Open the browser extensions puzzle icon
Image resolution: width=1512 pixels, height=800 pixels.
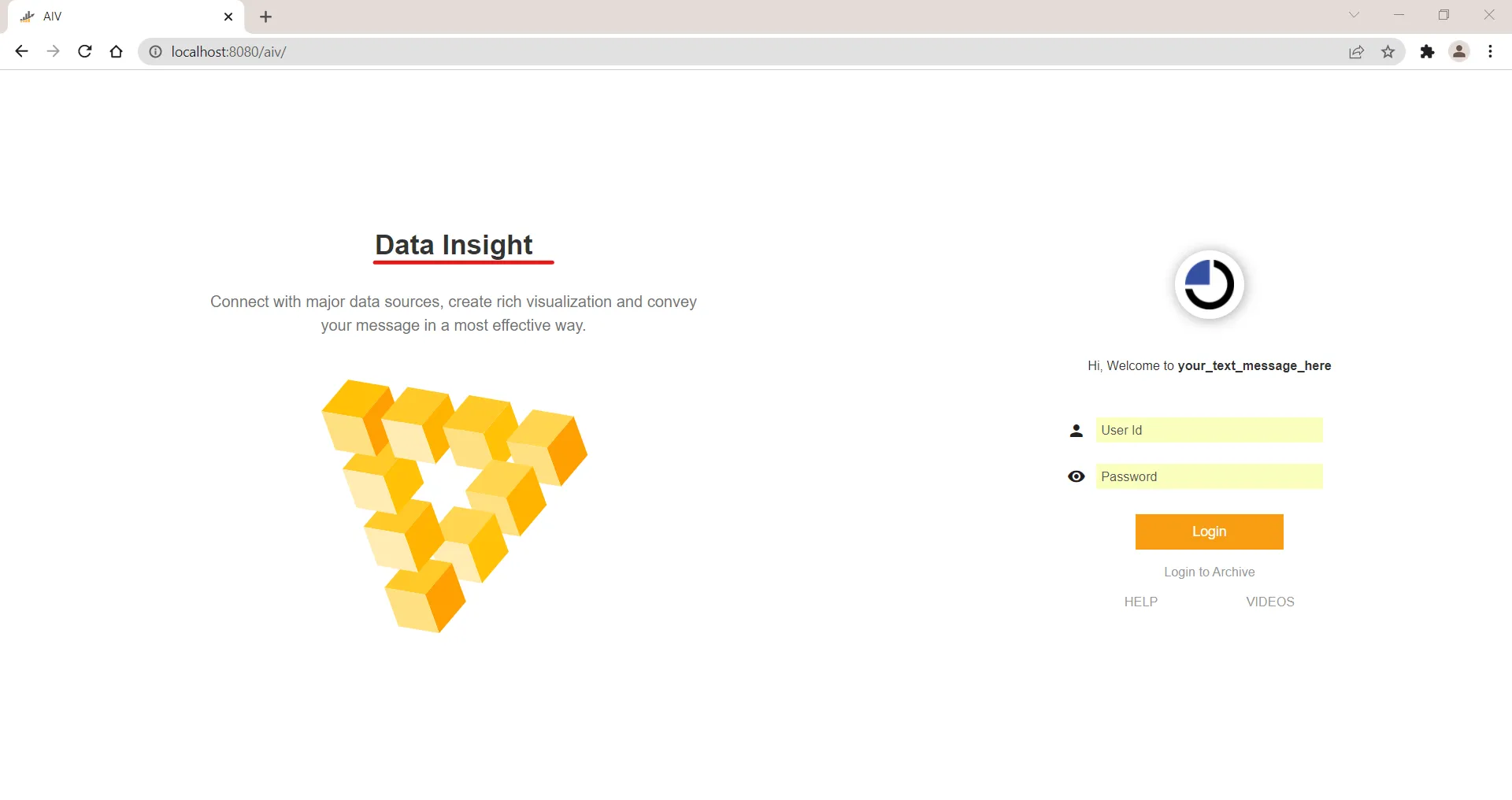1427,52
